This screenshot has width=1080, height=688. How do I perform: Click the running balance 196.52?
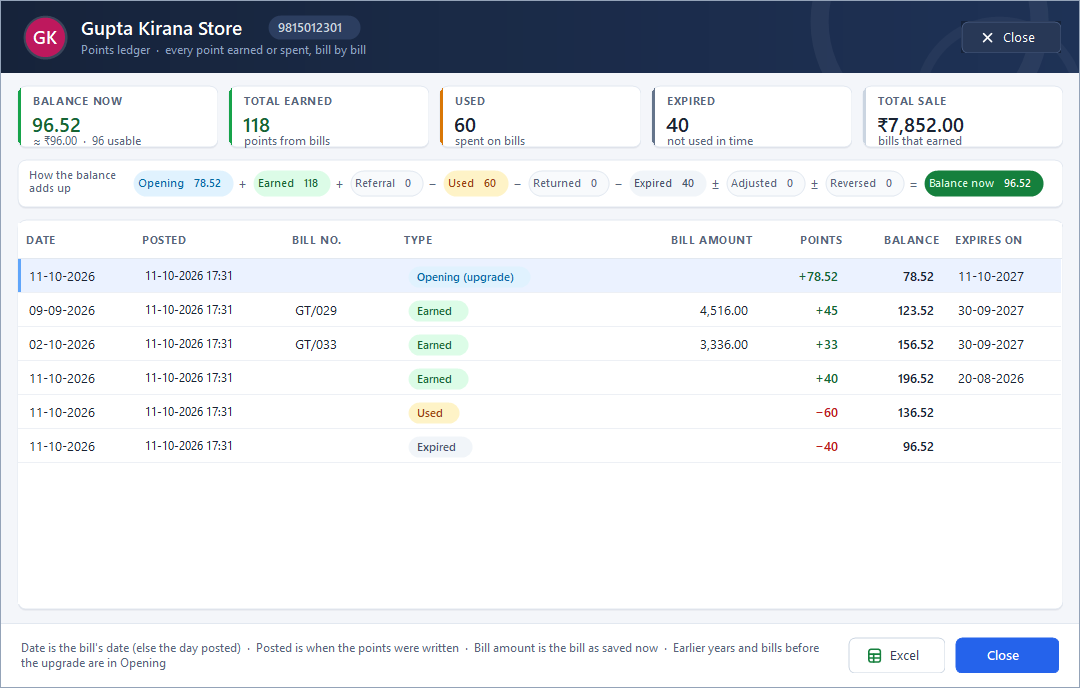point(915,379)
